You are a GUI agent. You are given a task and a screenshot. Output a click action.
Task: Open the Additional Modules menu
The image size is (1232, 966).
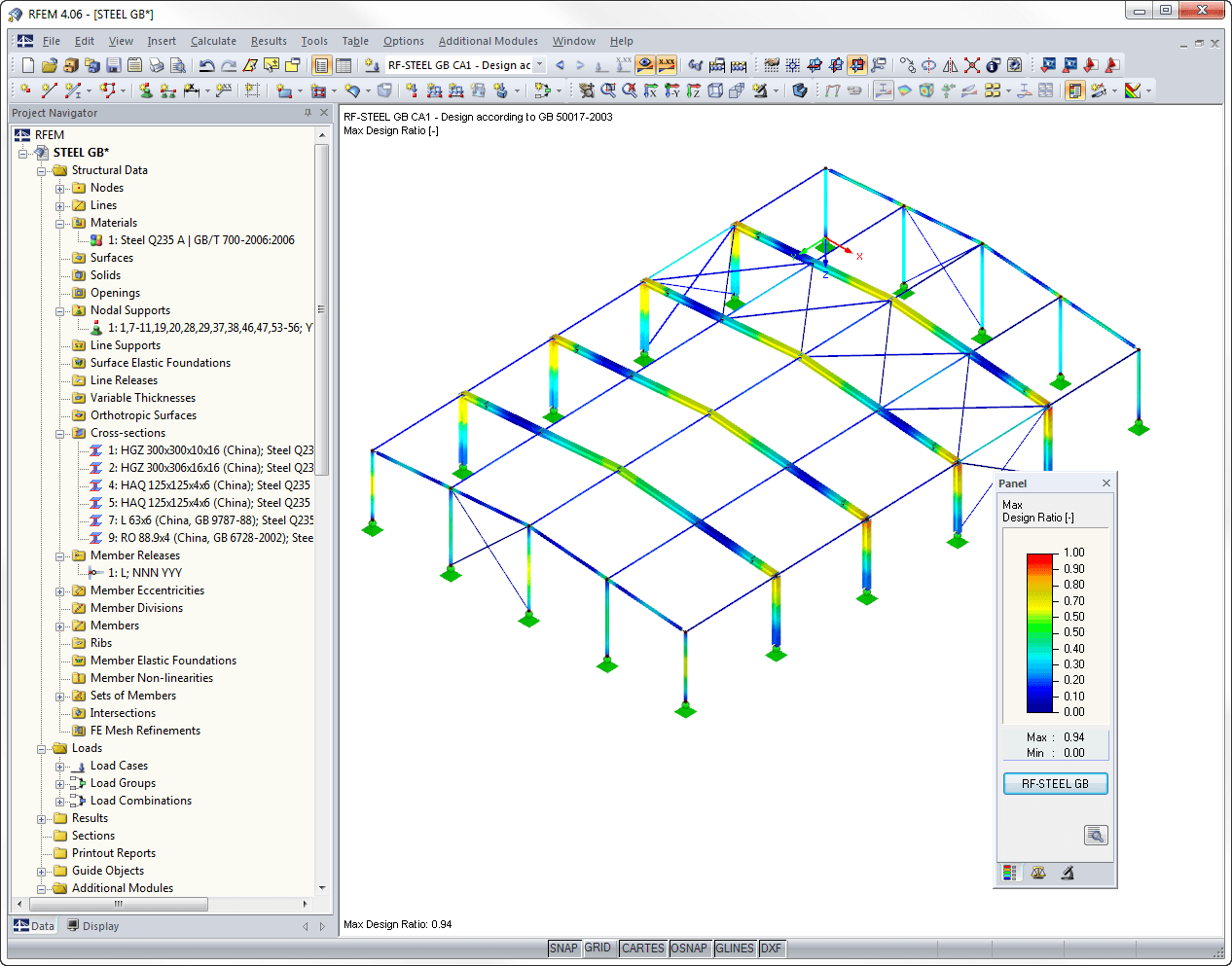pyautogui.click(x=488, y=41)
